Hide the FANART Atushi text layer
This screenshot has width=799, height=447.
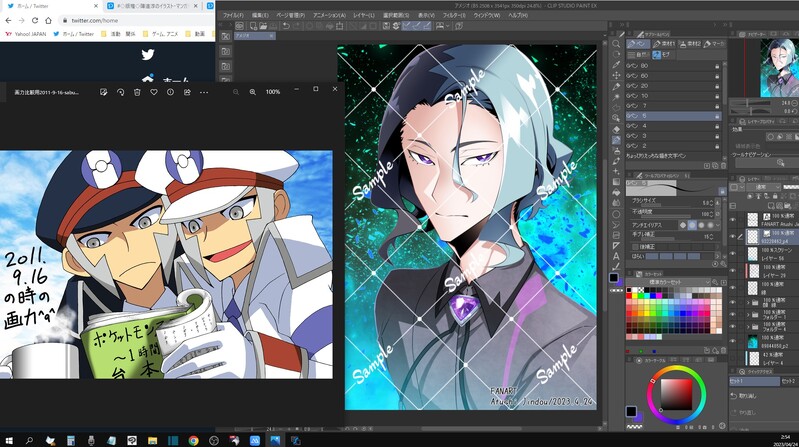point(733,220)
